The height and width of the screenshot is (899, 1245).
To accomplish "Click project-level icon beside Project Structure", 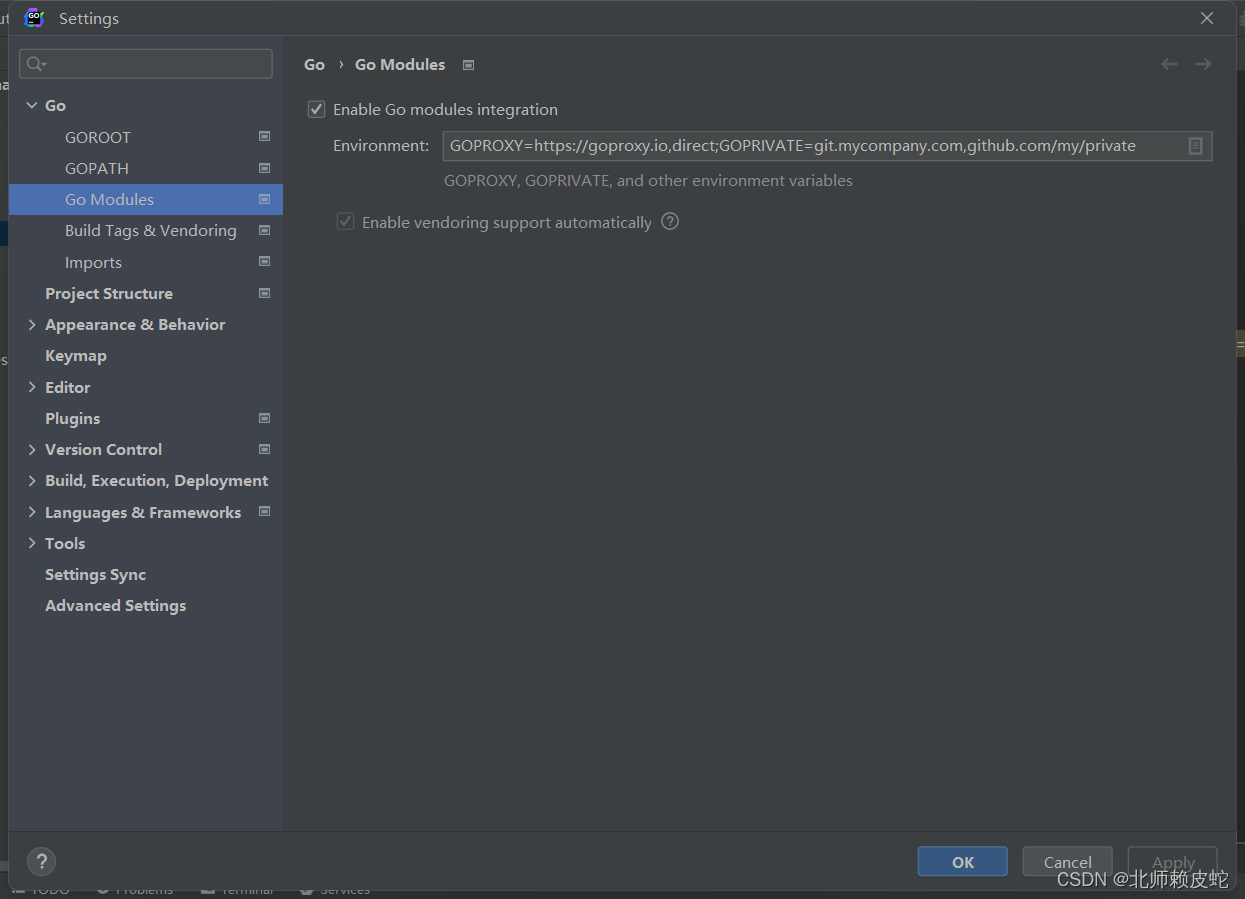I will pos(264,293).
